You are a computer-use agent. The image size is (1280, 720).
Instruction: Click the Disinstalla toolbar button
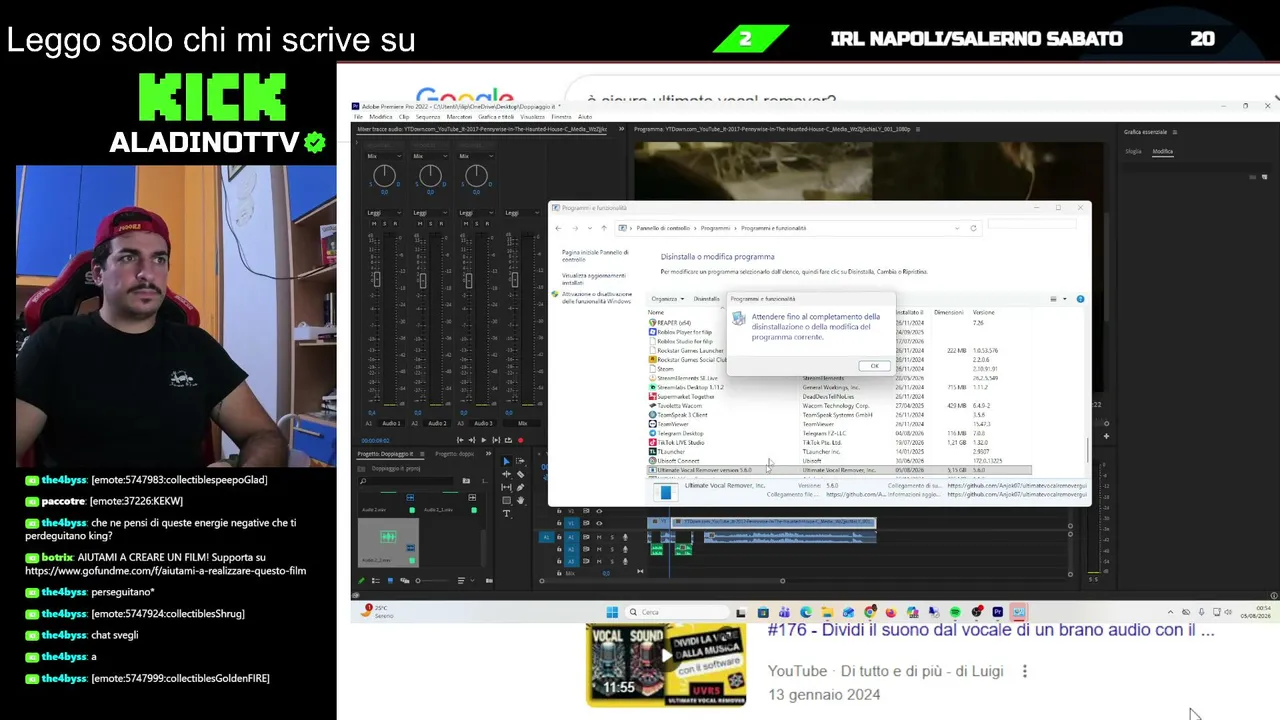point(707,299)
